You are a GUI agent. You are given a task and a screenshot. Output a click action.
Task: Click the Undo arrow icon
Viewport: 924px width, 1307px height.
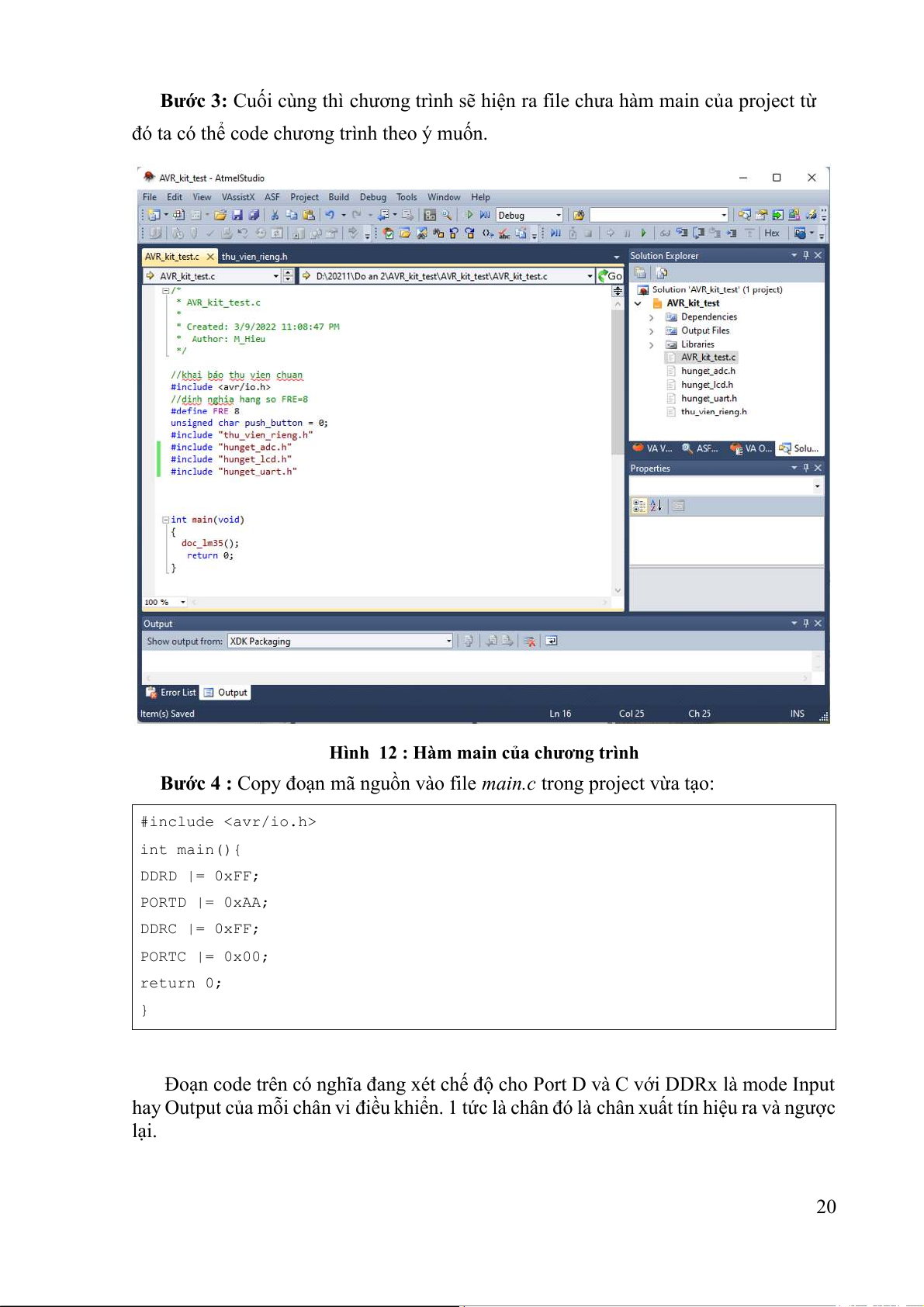point(330,215)
